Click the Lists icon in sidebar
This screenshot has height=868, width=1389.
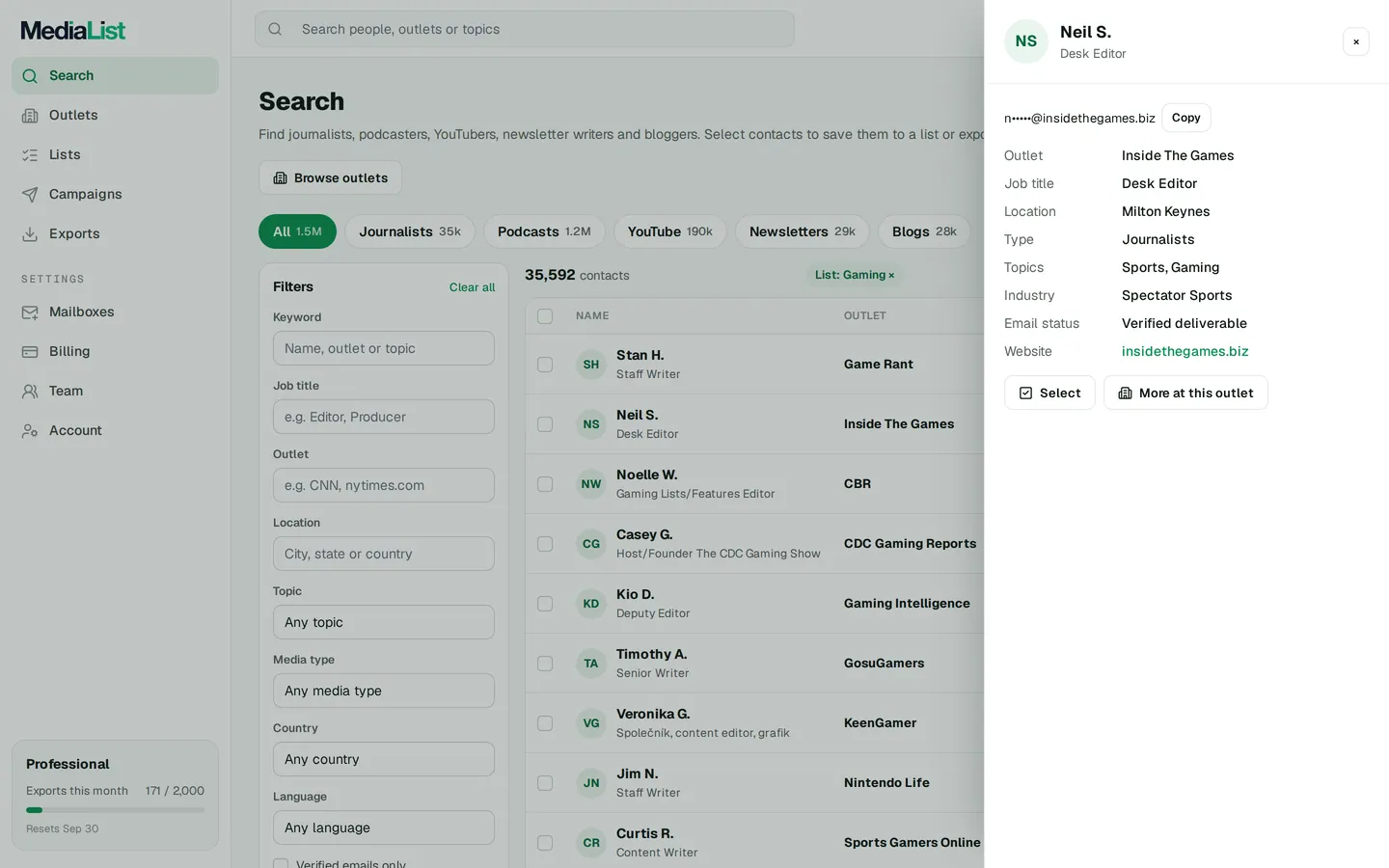click(30, 155)
